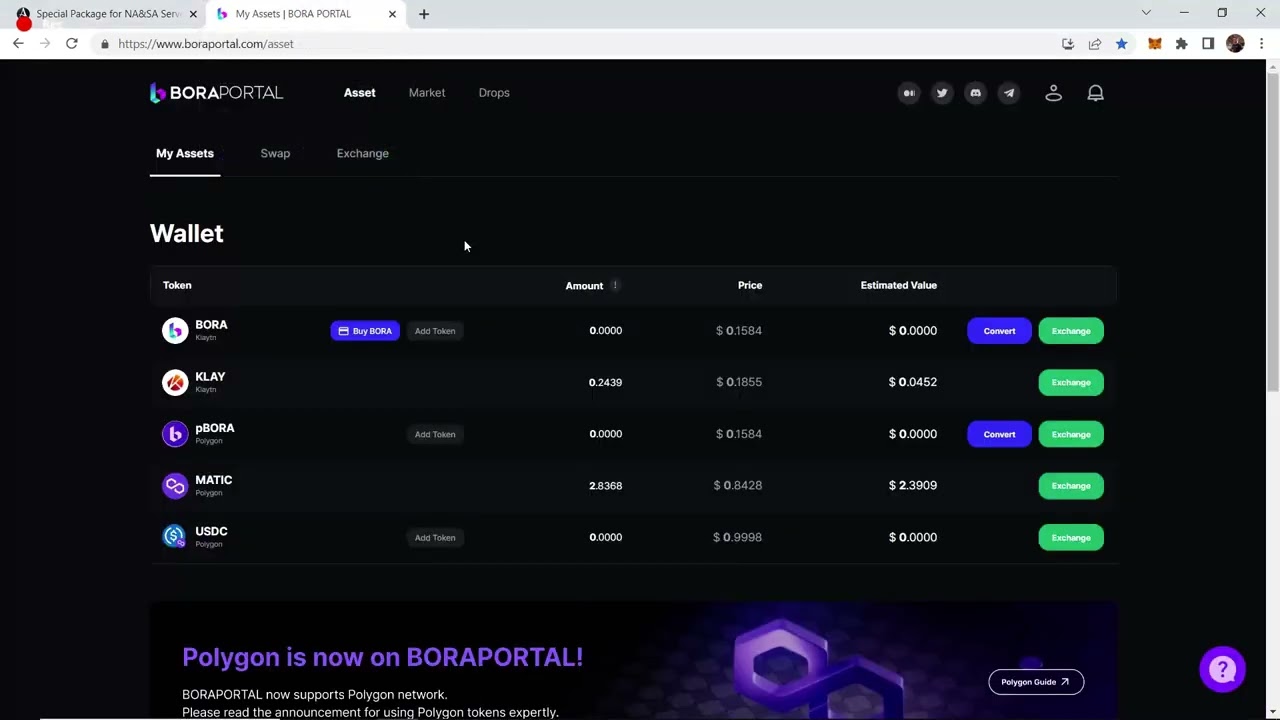This screenshot has height=720, width=1280.
Task: Open the Chrome profile avatar
Action: tap(1235, 43)
